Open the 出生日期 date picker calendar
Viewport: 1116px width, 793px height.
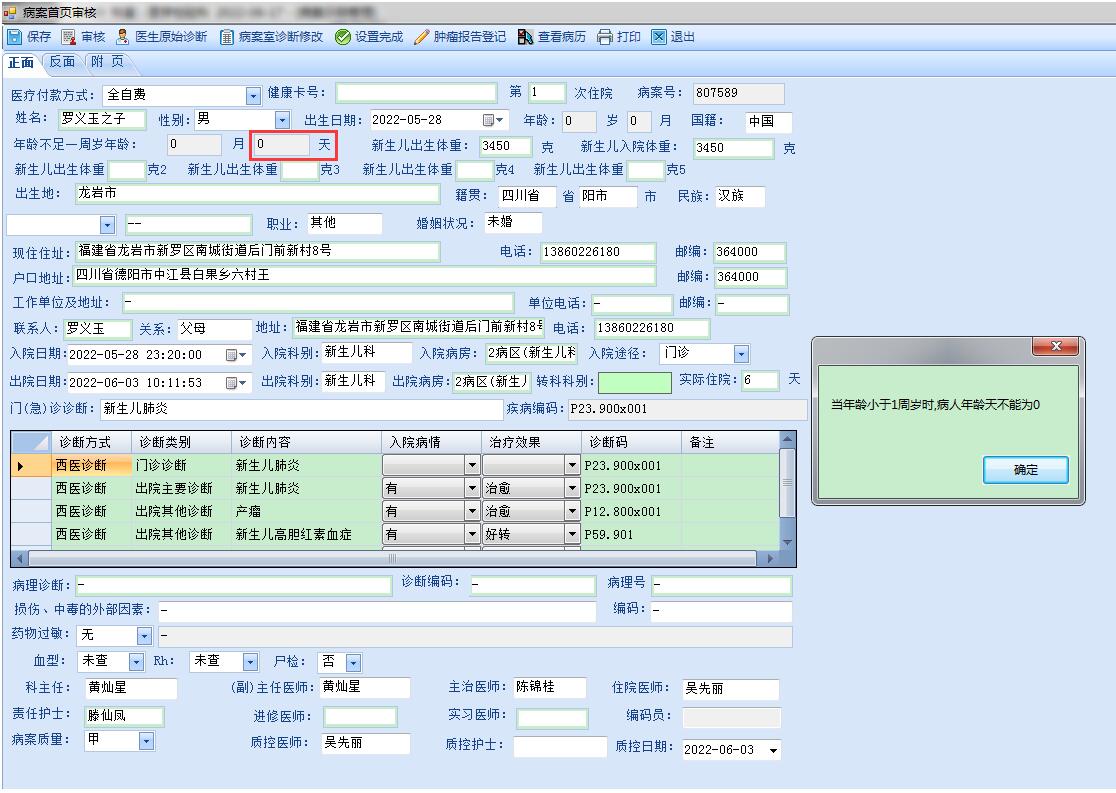click(494, 120)
